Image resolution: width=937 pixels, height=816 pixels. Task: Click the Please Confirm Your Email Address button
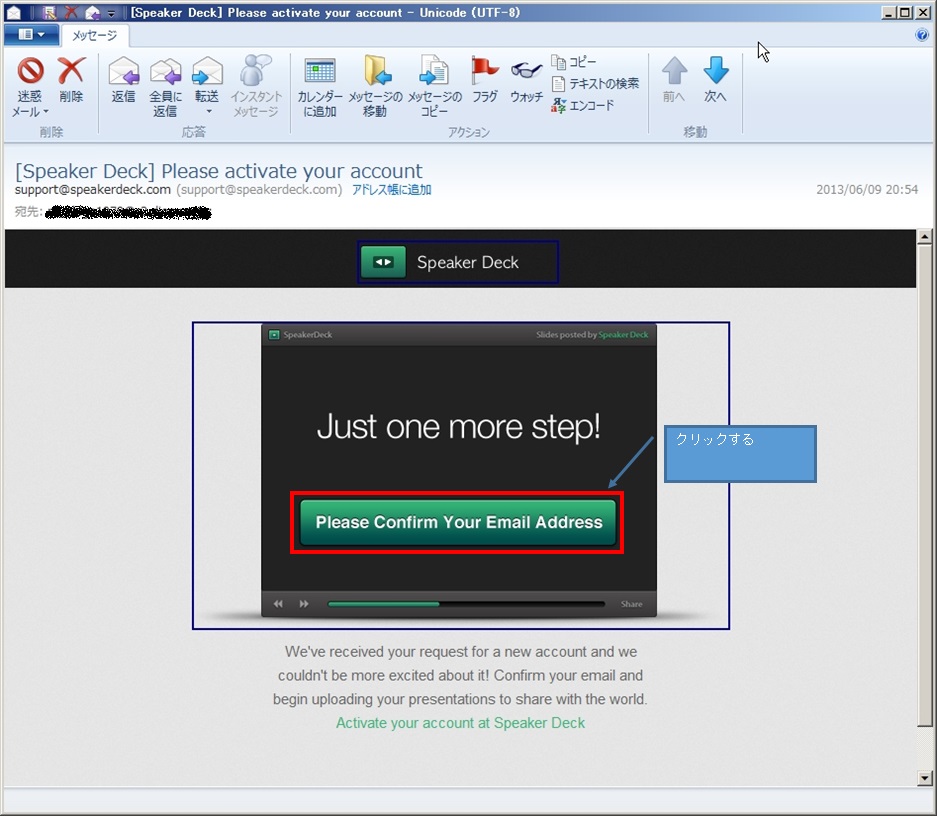[458, 523]
